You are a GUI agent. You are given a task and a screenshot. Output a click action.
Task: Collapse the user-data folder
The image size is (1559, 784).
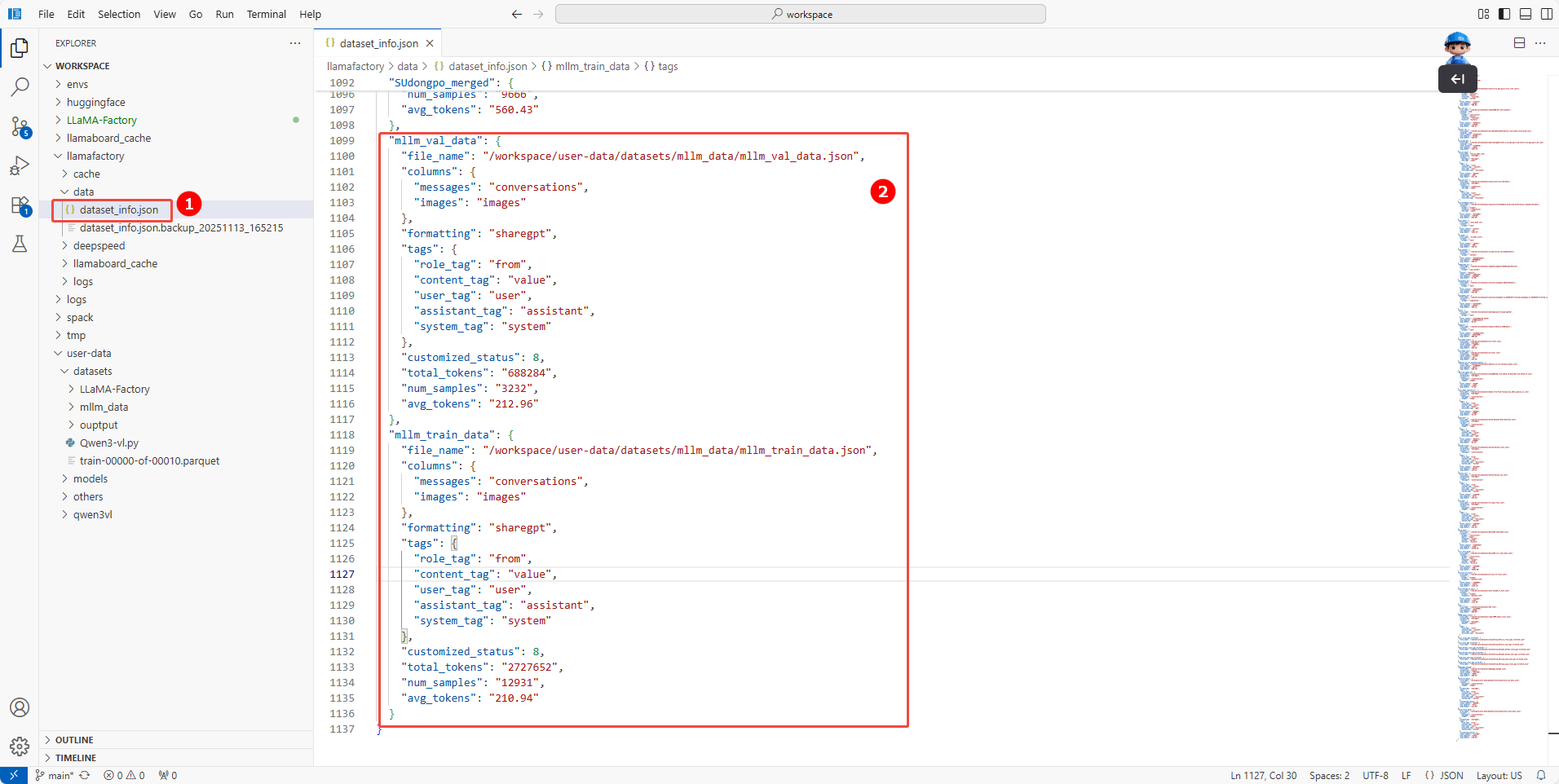[x=89, y=353]
